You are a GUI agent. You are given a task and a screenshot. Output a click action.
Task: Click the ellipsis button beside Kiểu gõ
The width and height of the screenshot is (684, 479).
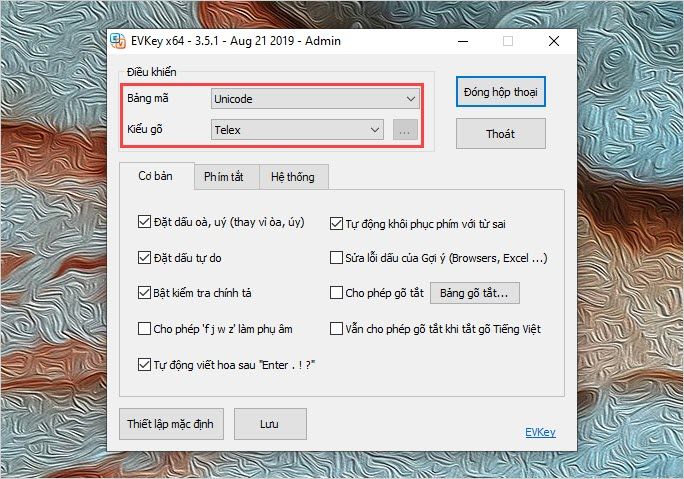pos(403,130)
